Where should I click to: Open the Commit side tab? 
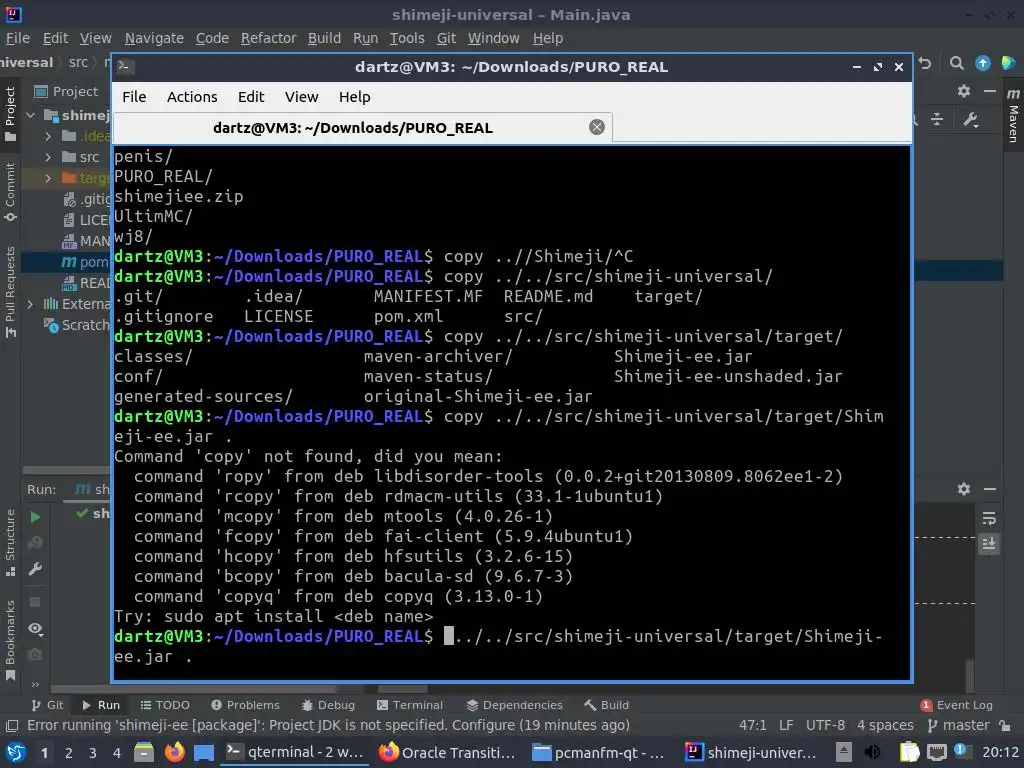(10, 192)
